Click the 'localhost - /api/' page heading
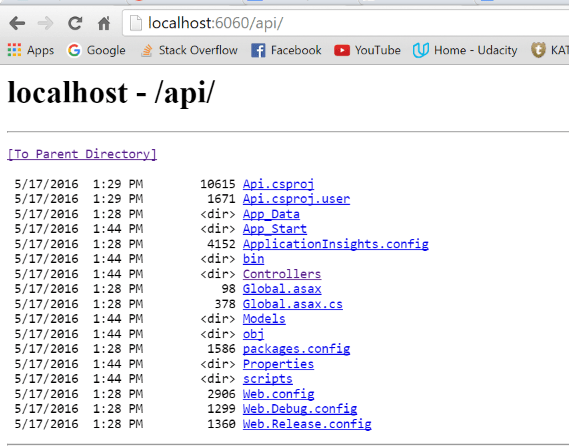 [x=111, y=93]
